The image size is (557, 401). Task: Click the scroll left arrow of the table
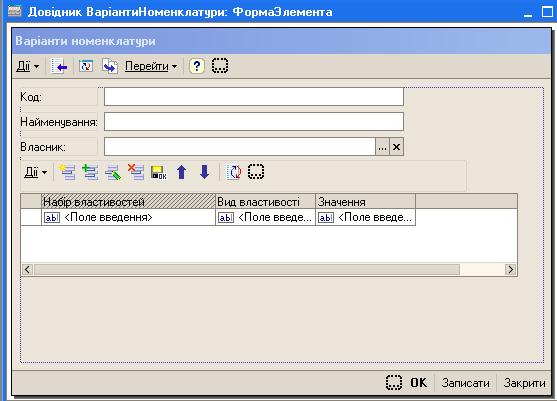pos(27,269)
